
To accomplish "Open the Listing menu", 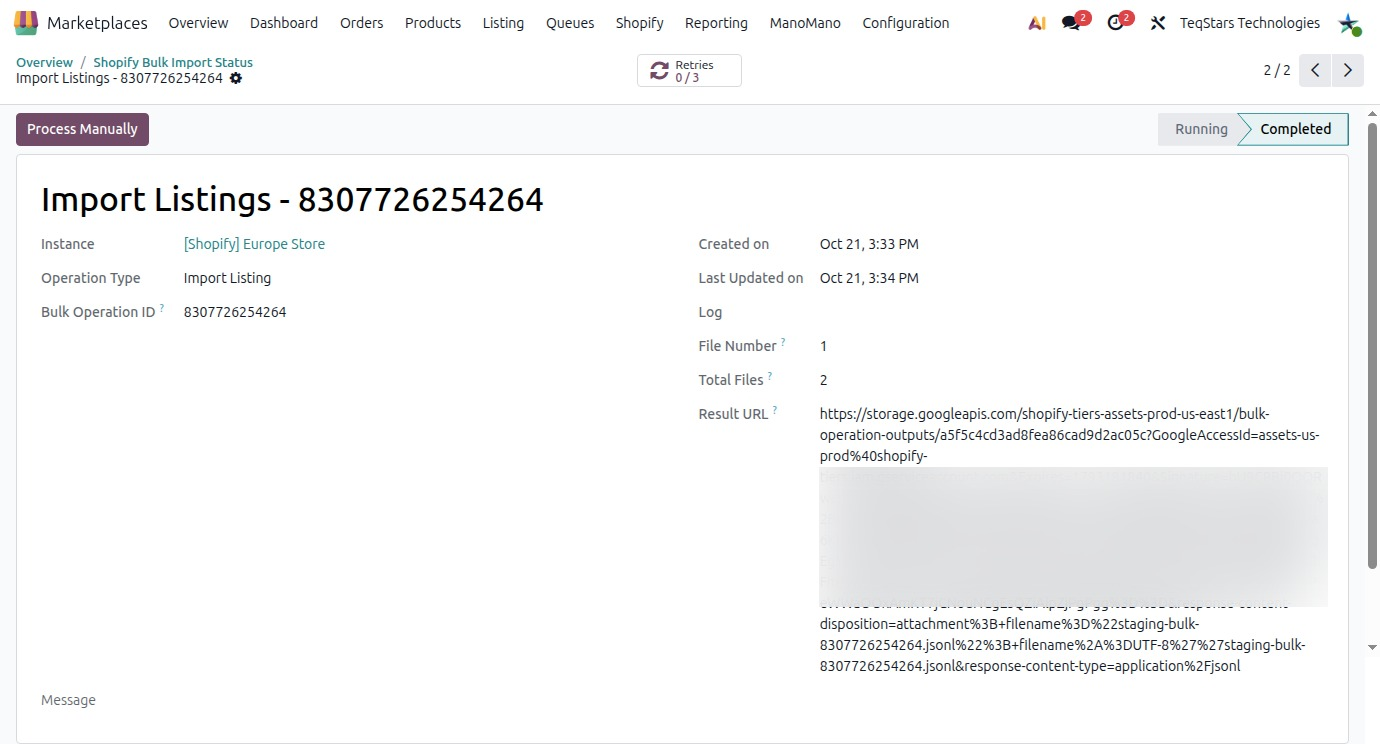I will coord(503,23).
